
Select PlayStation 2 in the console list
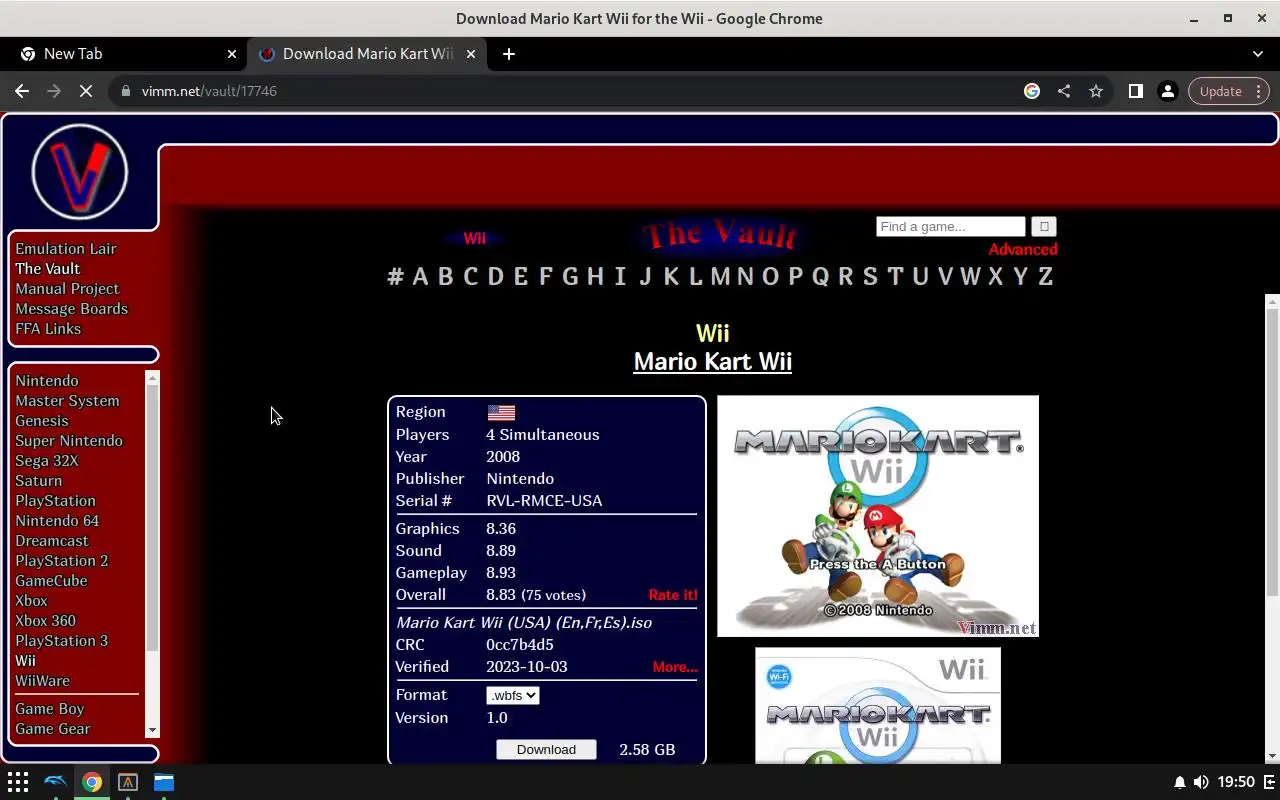[61, 561]
